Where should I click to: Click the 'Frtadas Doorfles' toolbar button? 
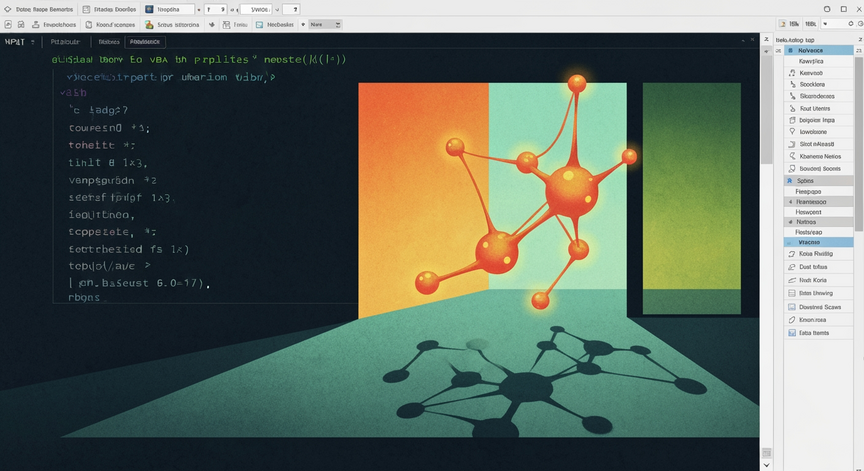click(110, 9)
